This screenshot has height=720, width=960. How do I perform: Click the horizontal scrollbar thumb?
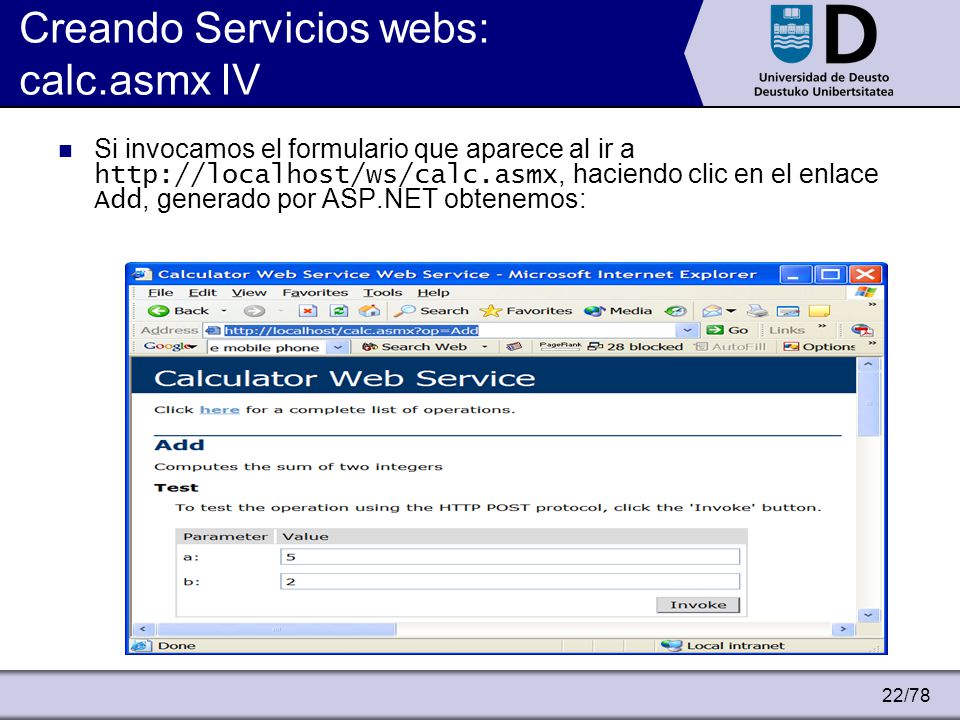tap(277, 629)
